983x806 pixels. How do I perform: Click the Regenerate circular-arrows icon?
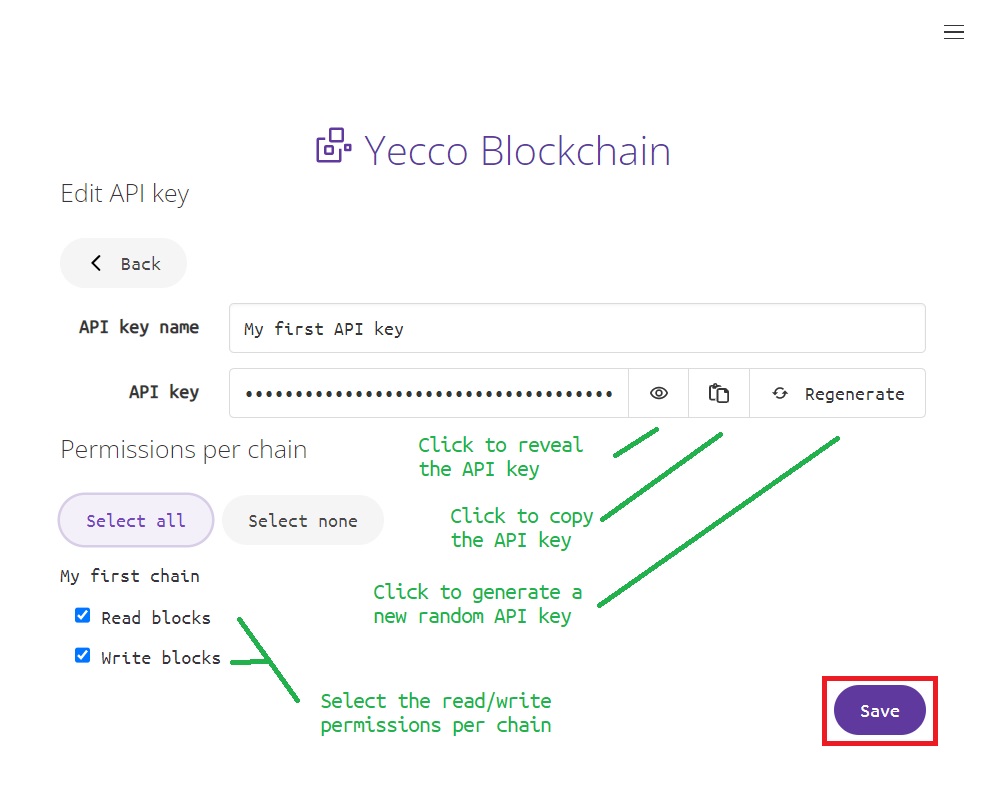coord(780,393)
